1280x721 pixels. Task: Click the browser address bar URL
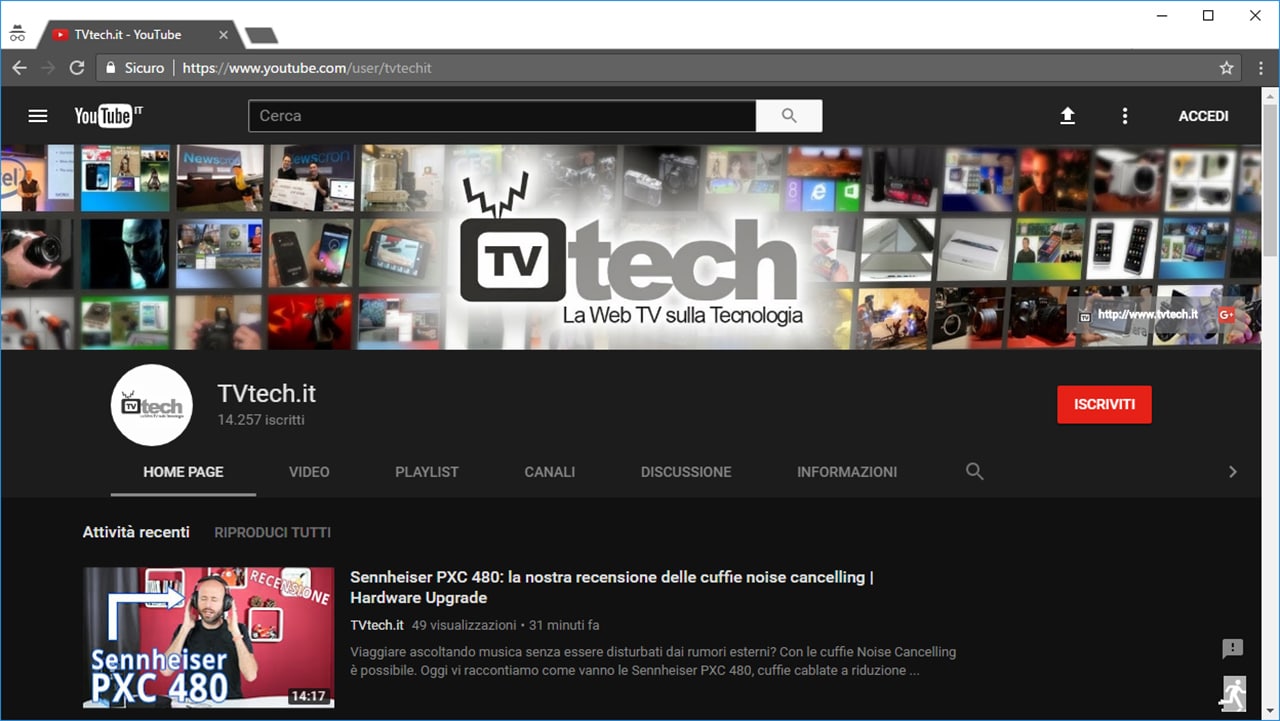coord(307,68)
